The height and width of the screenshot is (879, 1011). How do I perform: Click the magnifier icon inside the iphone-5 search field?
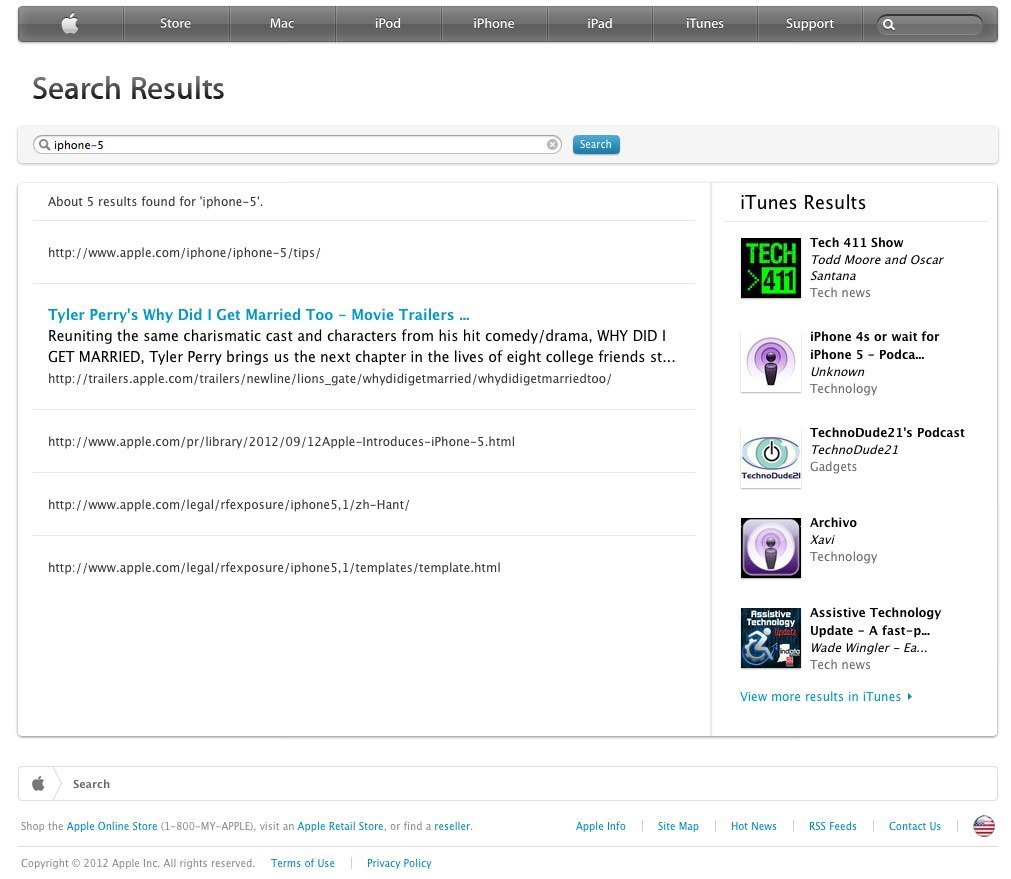tap(44, 144)
